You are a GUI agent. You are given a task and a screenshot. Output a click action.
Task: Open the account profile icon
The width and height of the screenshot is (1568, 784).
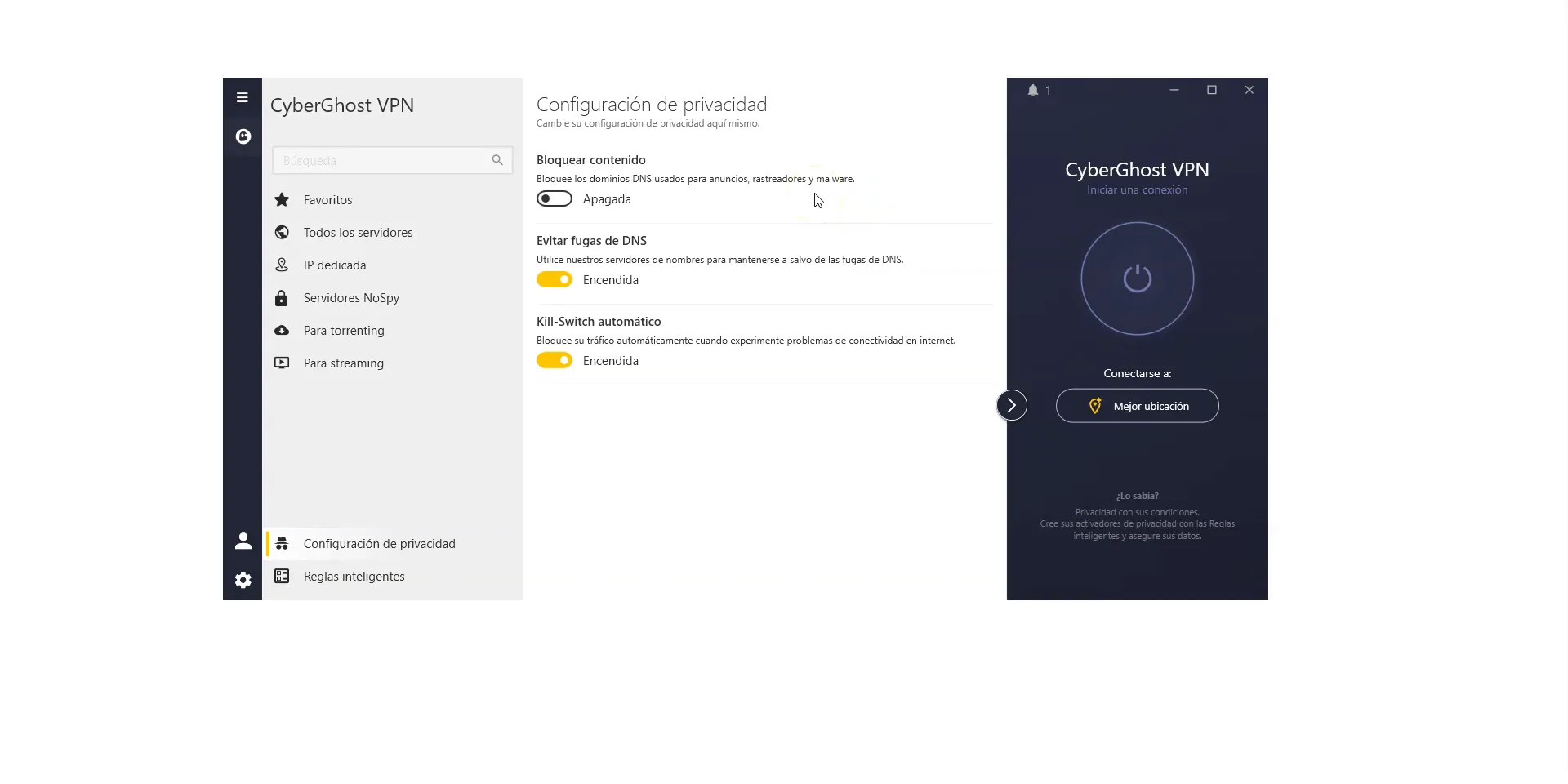click(243, 541)
